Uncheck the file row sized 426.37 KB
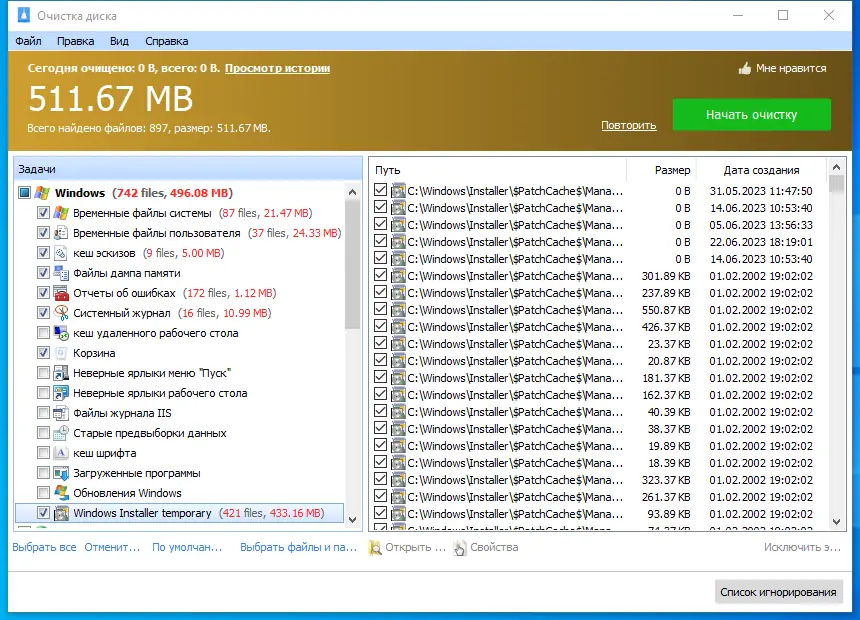The image size is (860, 620). pos(380,326)
